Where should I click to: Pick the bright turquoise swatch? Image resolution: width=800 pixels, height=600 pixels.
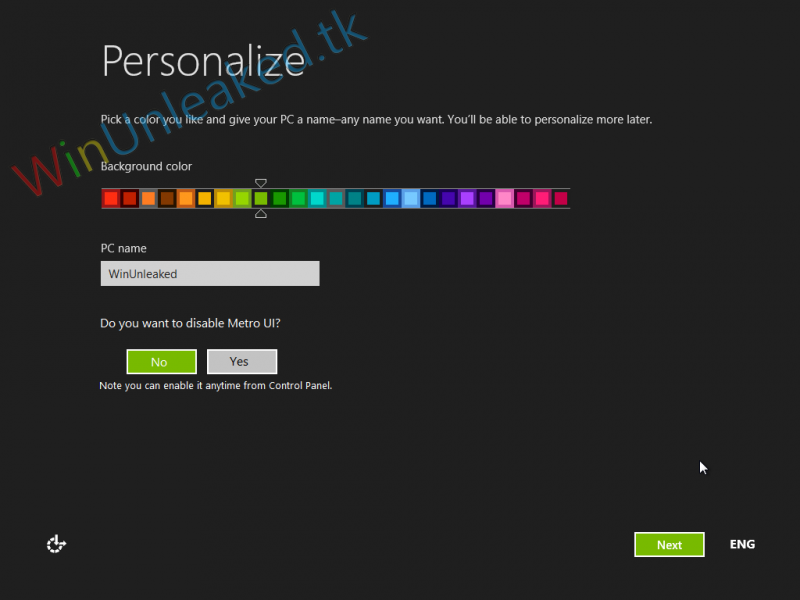pyautogui.click(x=317, y=198)
